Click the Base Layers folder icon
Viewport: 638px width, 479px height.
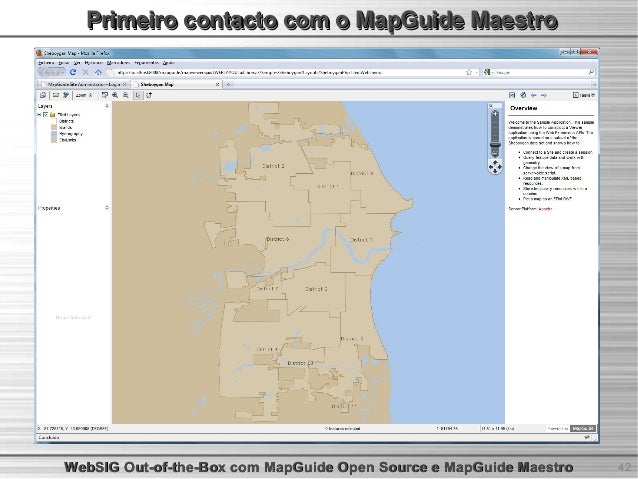pos(52,115)
